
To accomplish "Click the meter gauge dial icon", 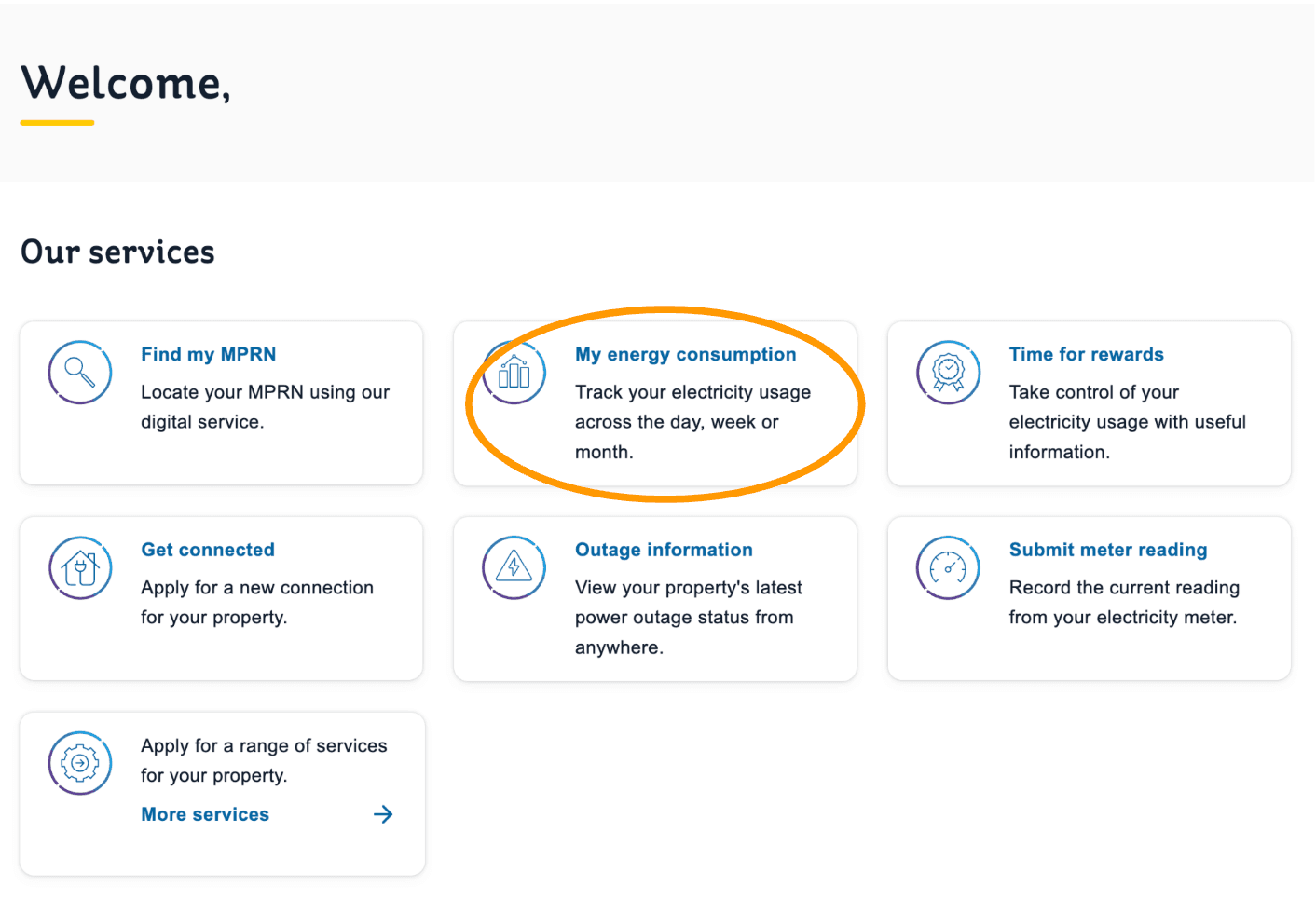I will pyautogui.click(x=948, y=567).
